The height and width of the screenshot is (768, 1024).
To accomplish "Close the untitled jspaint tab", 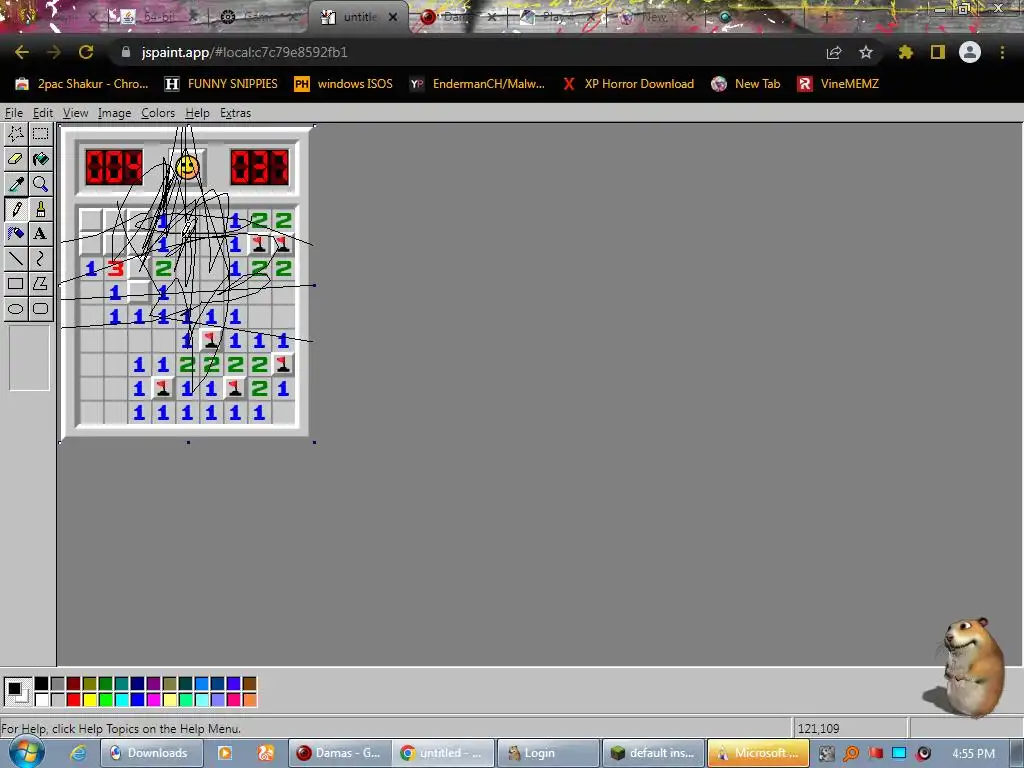I will coord(393,18).
